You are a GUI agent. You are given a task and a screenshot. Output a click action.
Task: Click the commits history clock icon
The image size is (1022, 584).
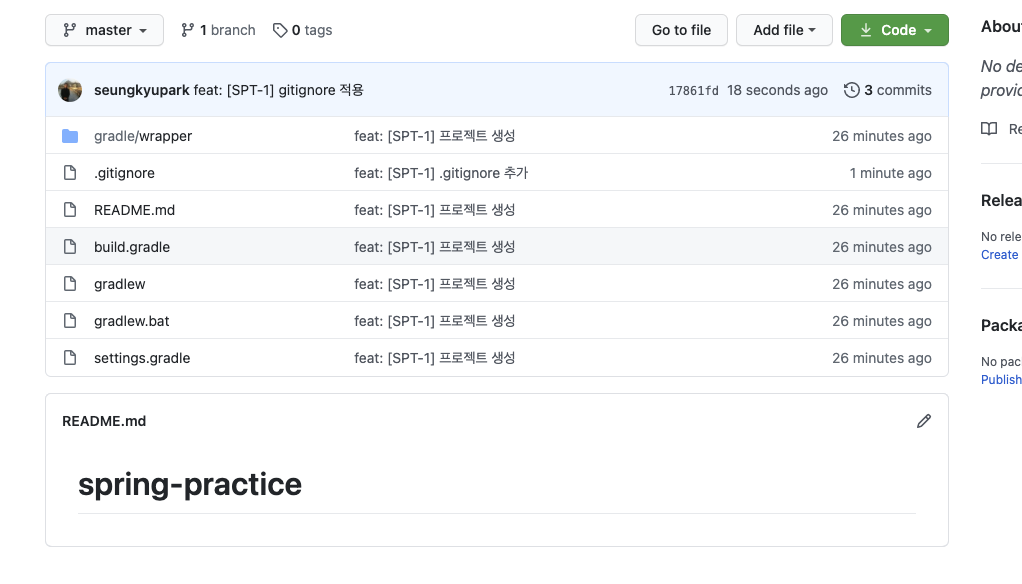851,90
